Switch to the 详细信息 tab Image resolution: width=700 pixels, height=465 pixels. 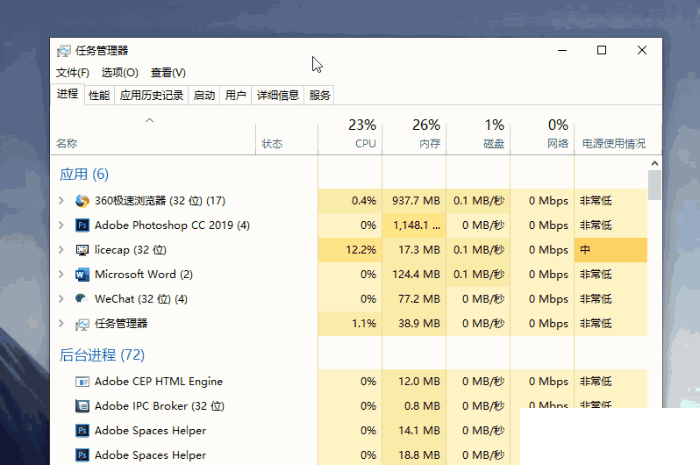pyautogui.click(x=278, y=95)
